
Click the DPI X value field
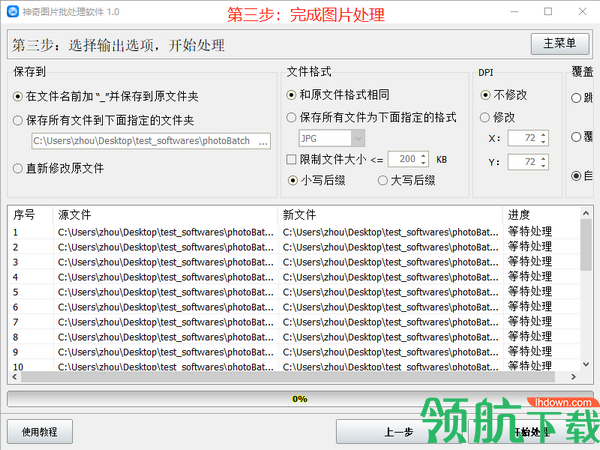point(523,138)
